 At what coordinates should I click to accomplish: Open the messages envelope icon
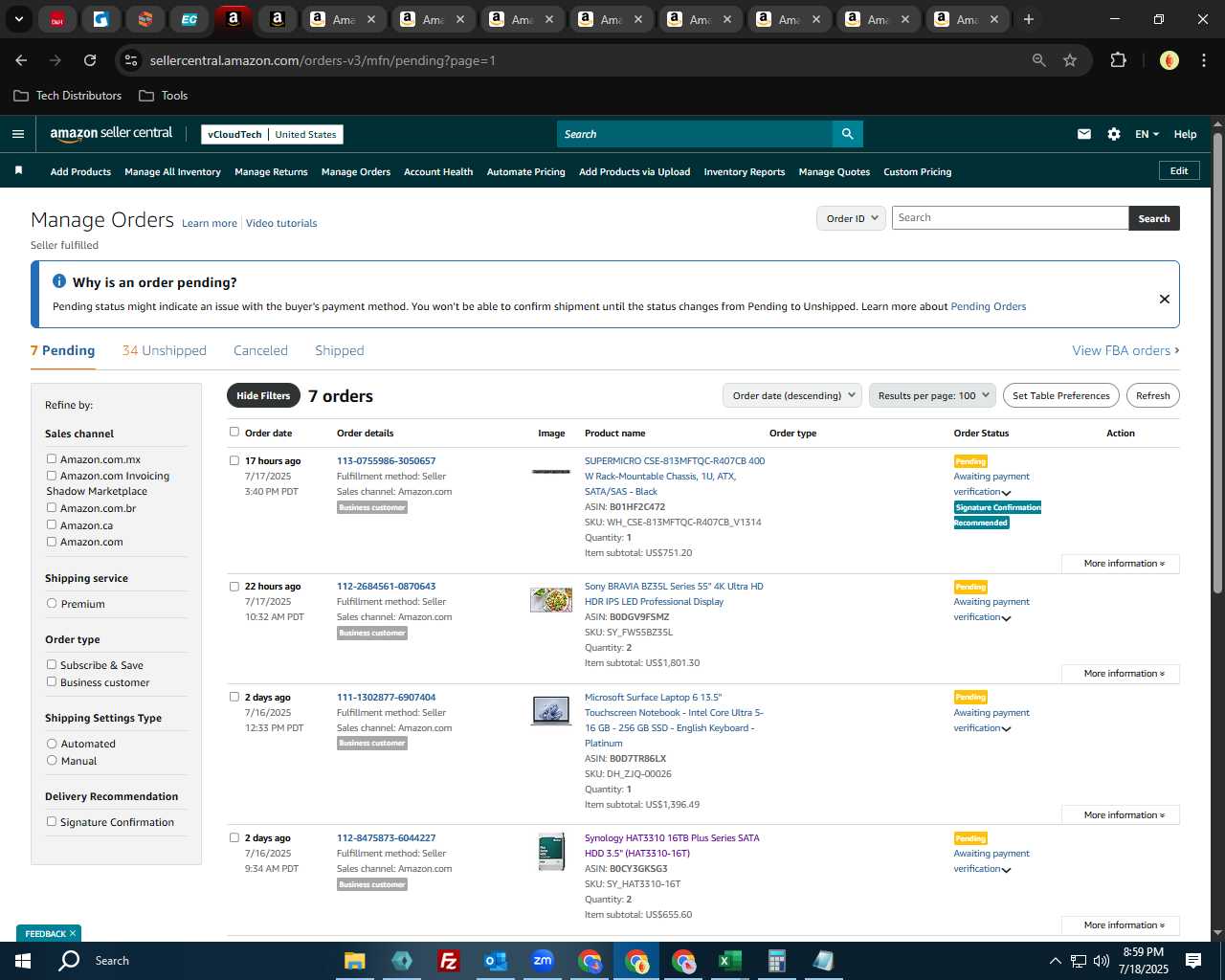(1084, 134)
